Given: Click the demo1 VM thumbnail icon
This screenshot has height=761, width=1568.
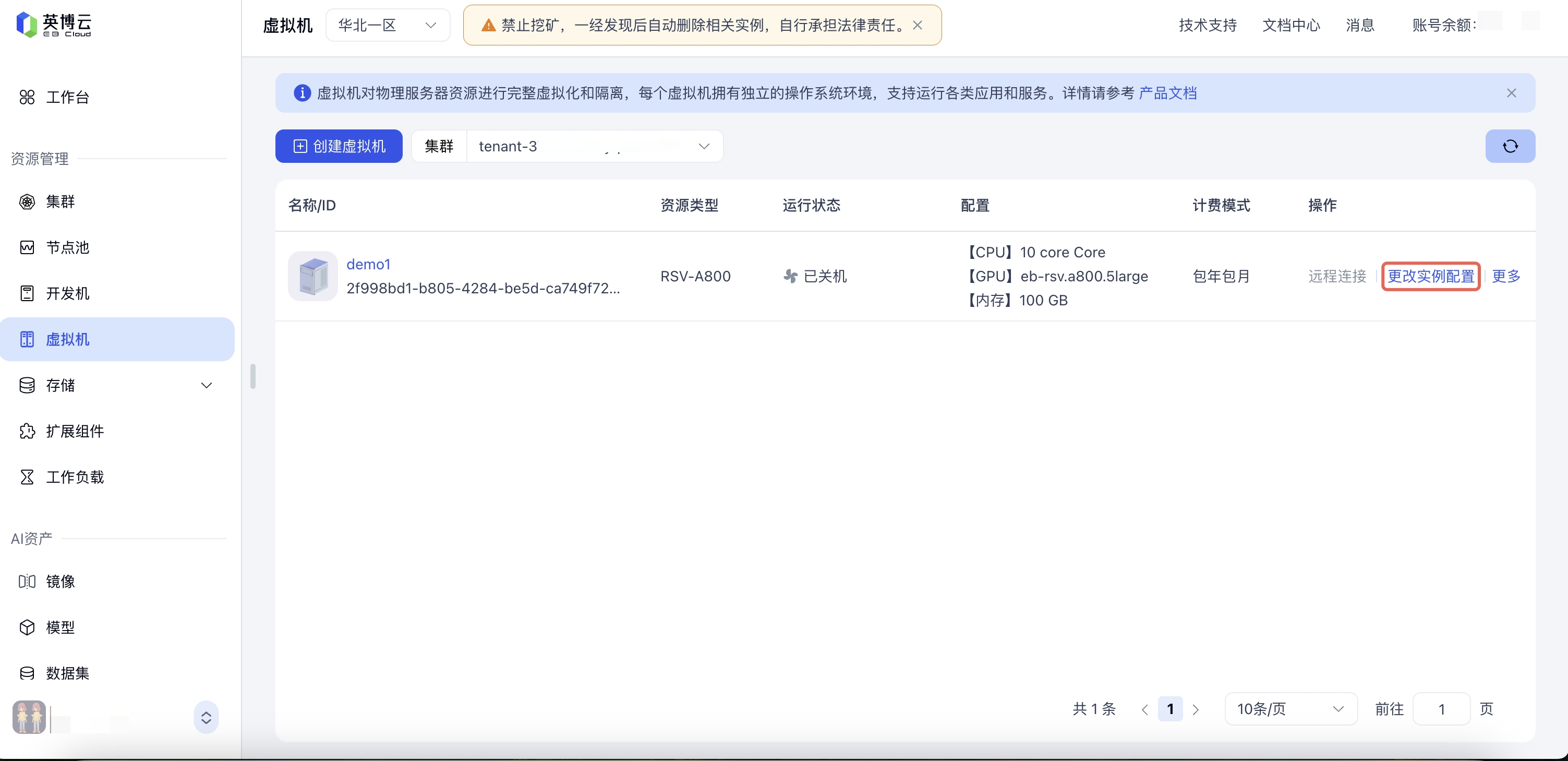Looking at the screenshot, I should (312, 276).
